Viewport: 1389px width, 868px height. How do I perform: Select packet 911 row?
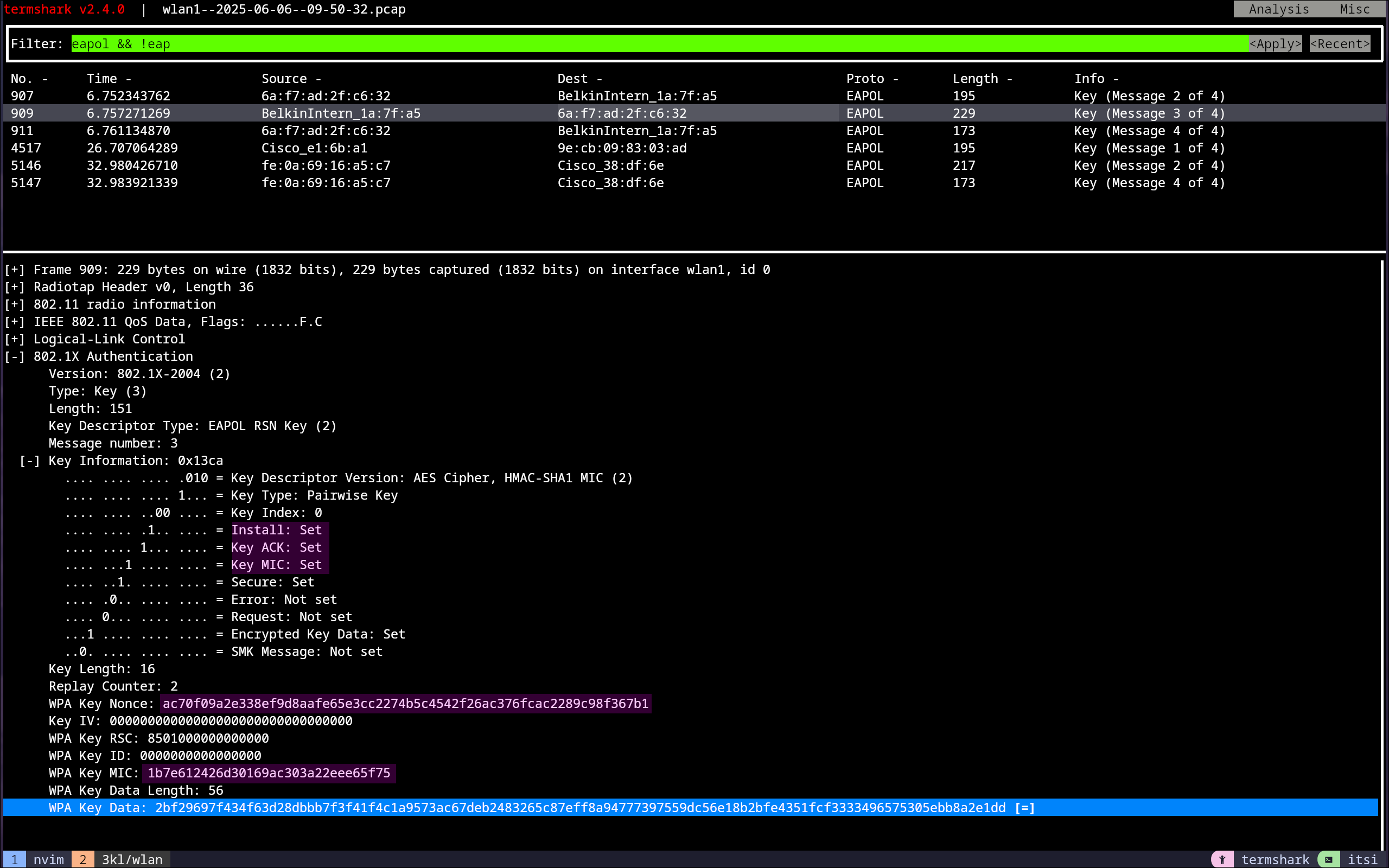click(x=694, y=130)
